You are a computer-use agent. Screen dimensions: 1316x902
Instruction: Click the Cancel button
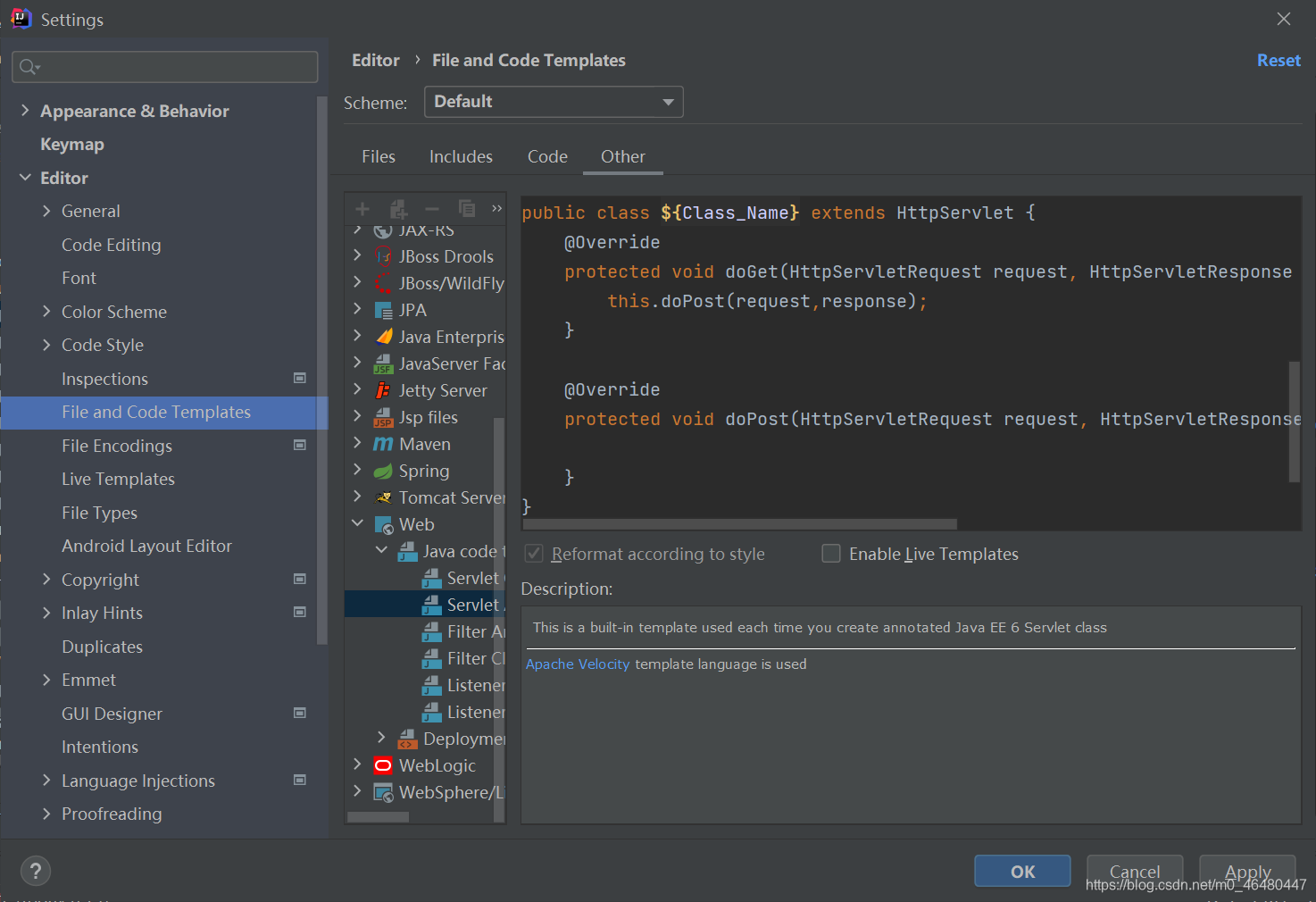pos(1135,871)
